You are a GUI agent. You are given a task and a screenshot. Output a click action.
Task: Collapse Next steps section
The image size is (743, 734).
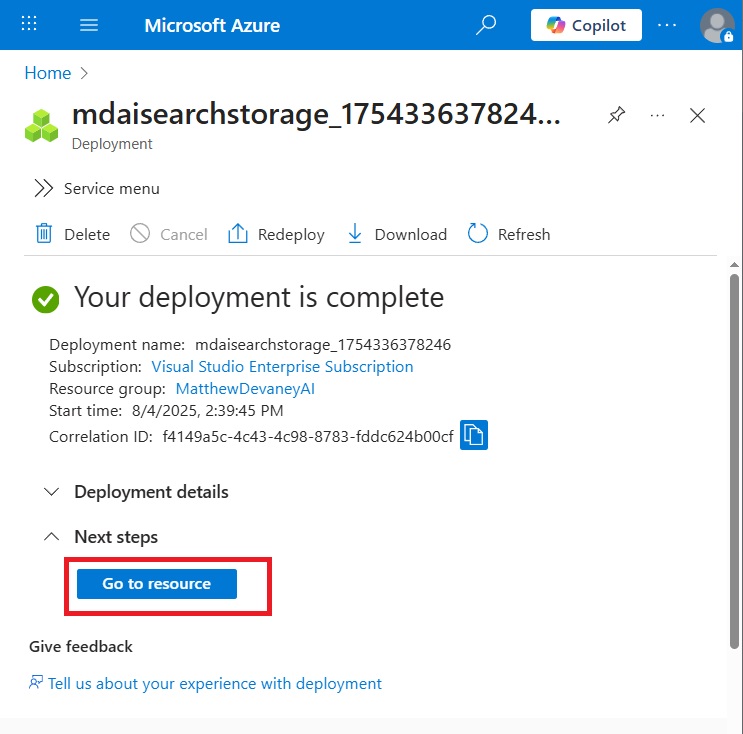100,537
